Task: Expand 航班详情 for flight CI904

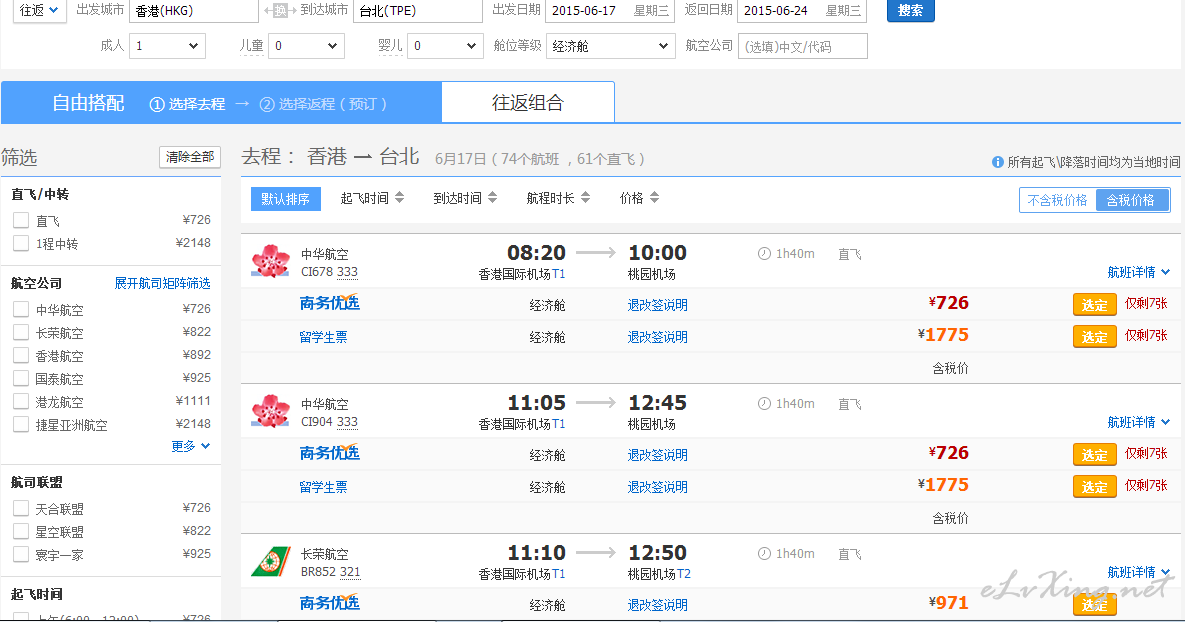Action: pos(1138,422)
